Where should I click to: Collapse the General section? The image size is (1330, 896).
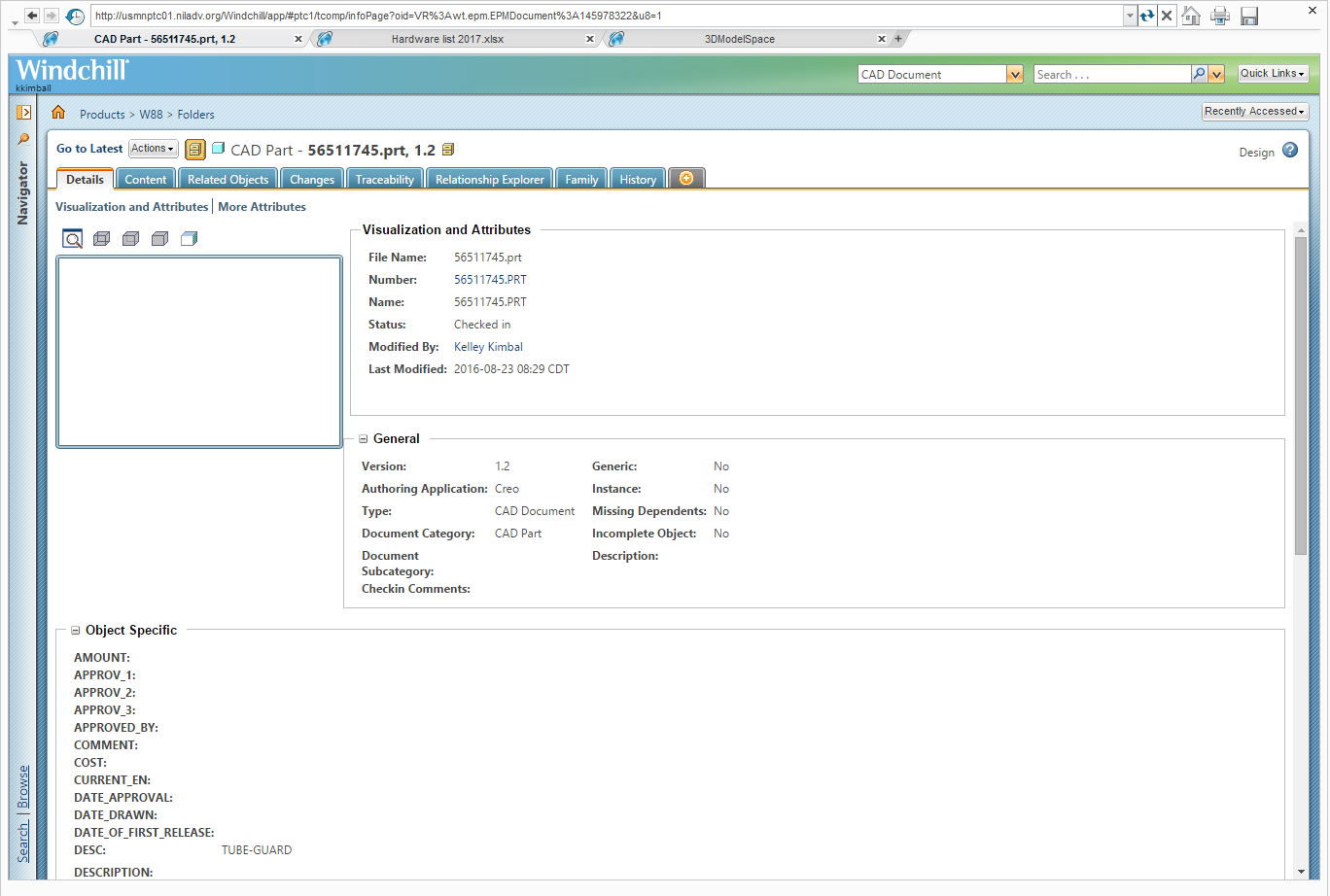(364, 439)
